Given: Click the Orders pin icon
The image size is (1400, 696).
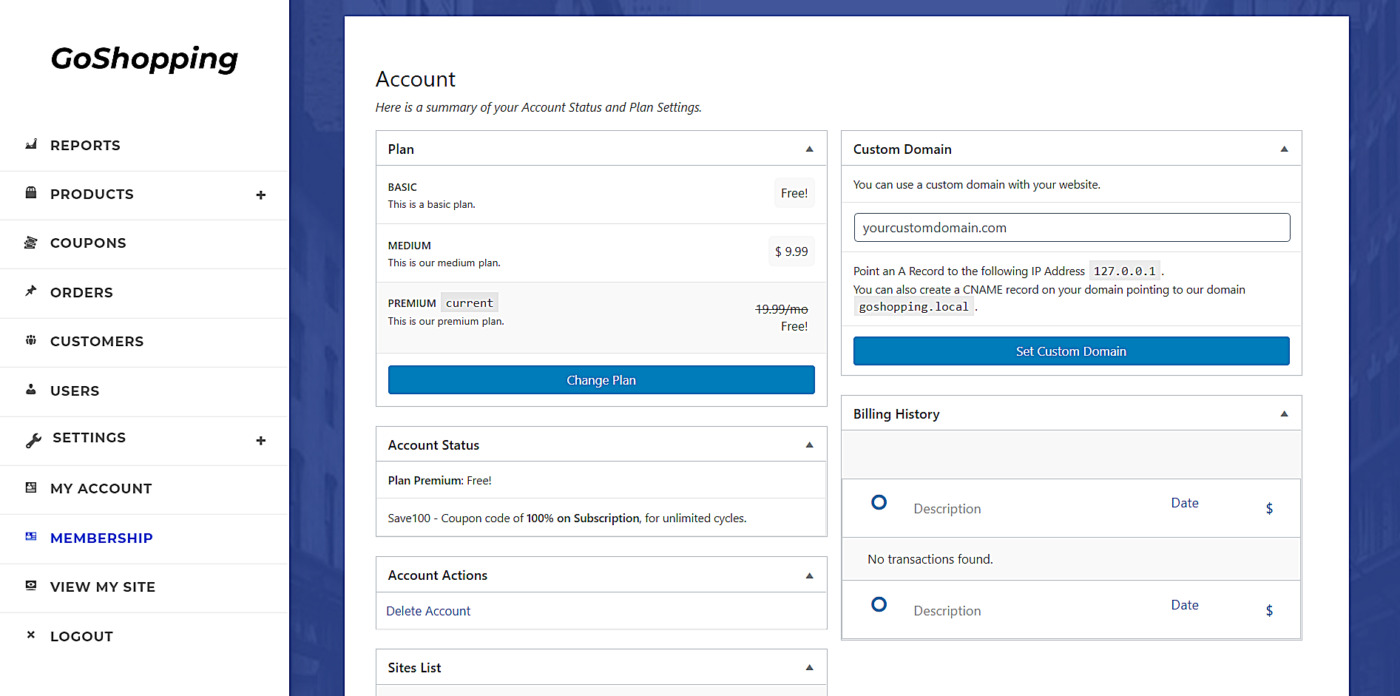Looking at the screenshot, I should point(31,291).
